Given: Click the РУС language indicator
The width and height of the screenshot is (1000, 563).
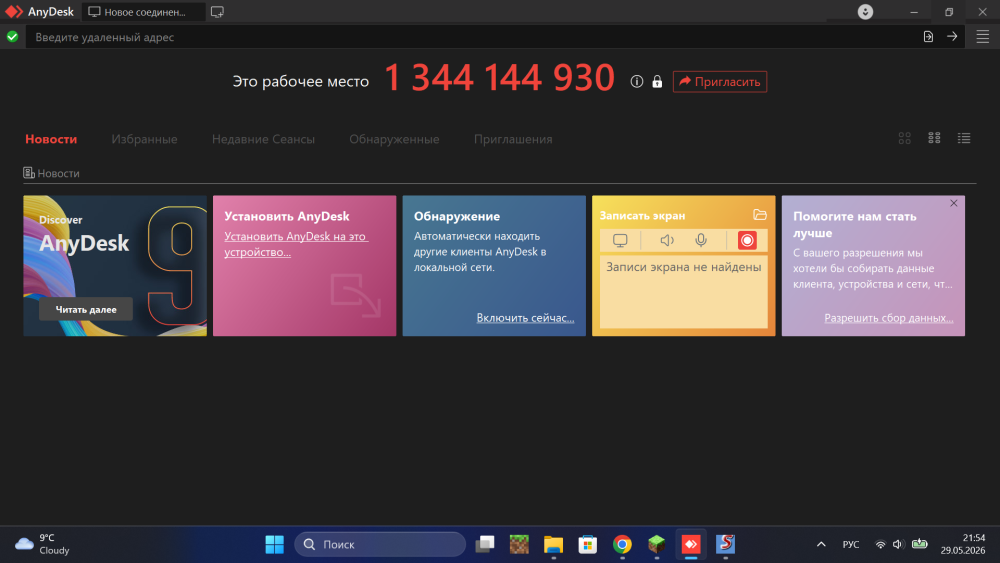Looking at the screenshot, I should point(851,545).
